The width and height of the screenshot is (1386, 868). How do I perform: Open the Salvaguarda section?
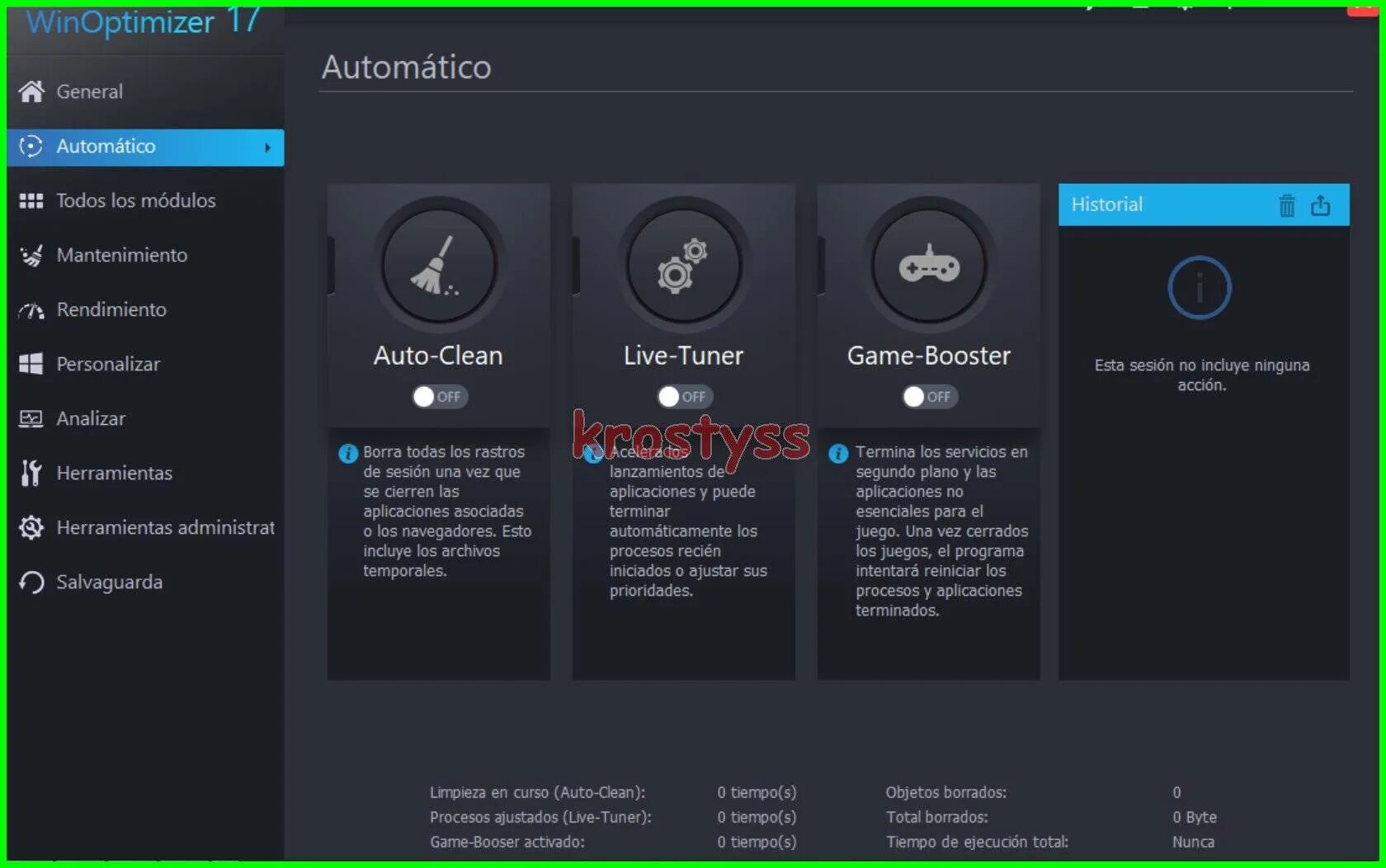145,582
